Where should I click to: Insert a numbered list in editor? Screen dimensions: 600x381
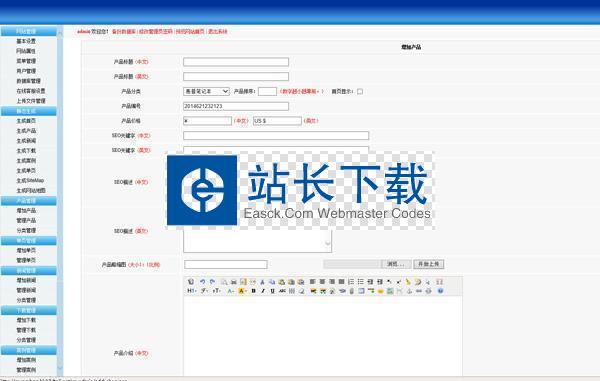point(351,282)
